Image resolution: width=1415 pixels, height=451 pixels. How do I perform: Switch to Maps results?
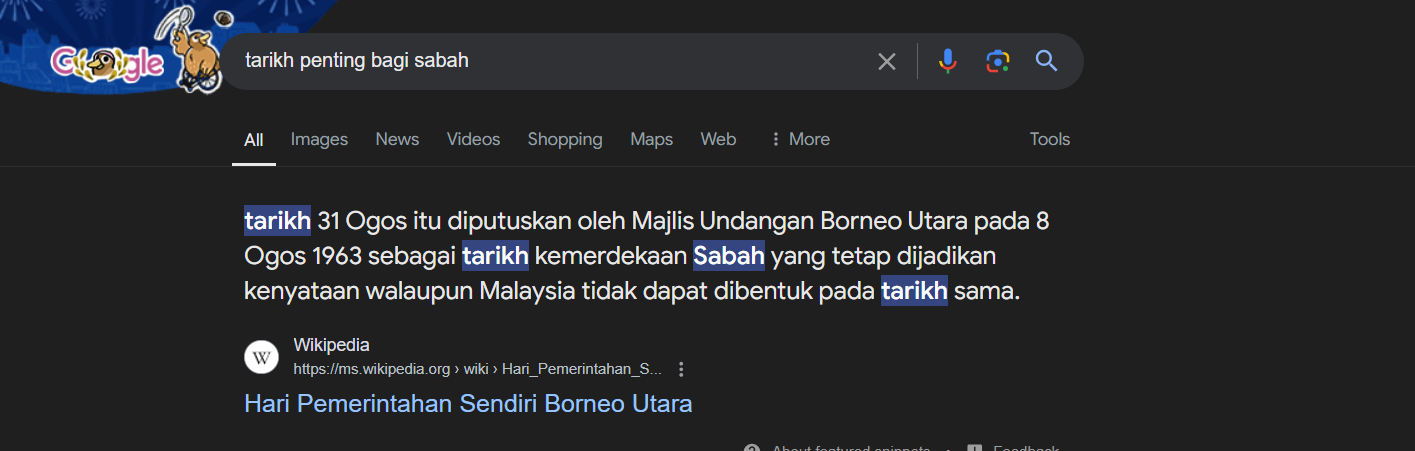coord(651,139)
